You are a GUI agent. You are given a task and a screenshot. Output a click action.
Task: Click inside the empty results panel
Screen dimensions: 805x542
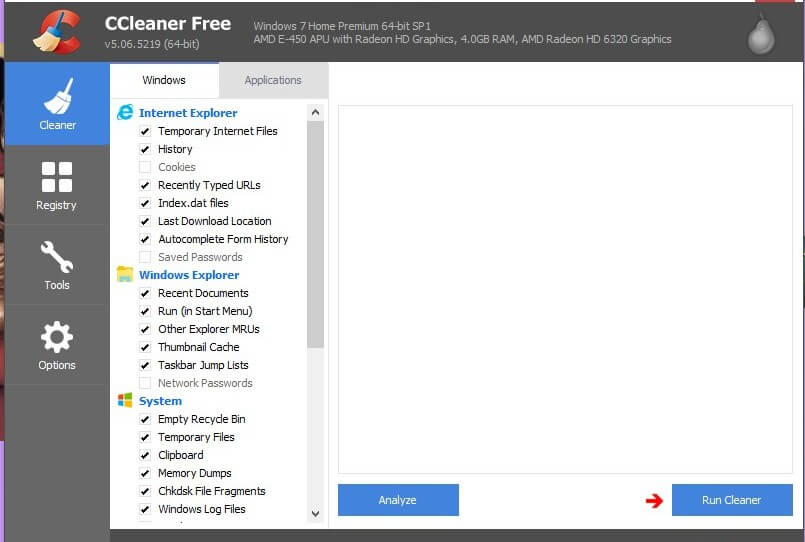click(x=565, y=289)
